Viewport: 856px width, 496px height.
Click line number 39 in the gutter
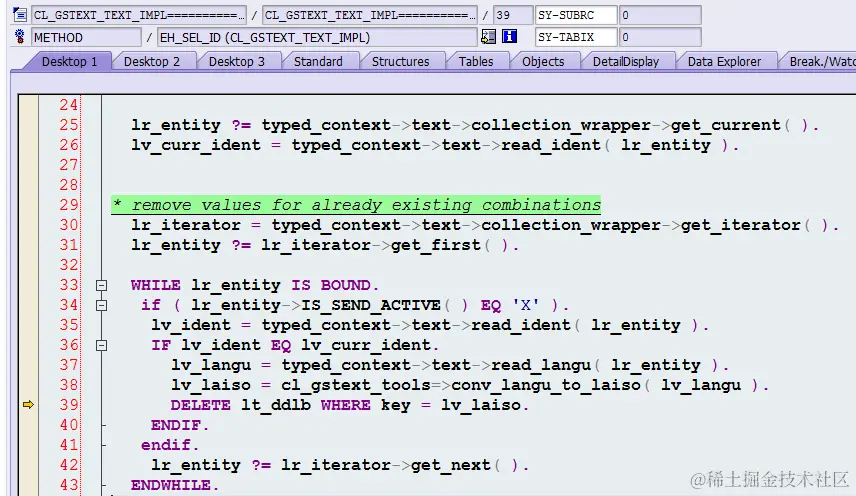69,405
